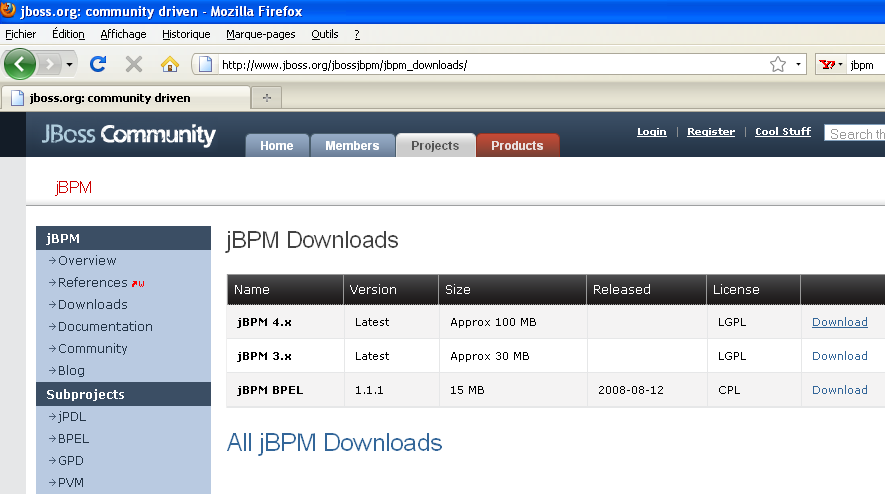The image size is (885, 494).
Task: Click the Login link
Action: [651, 132]
